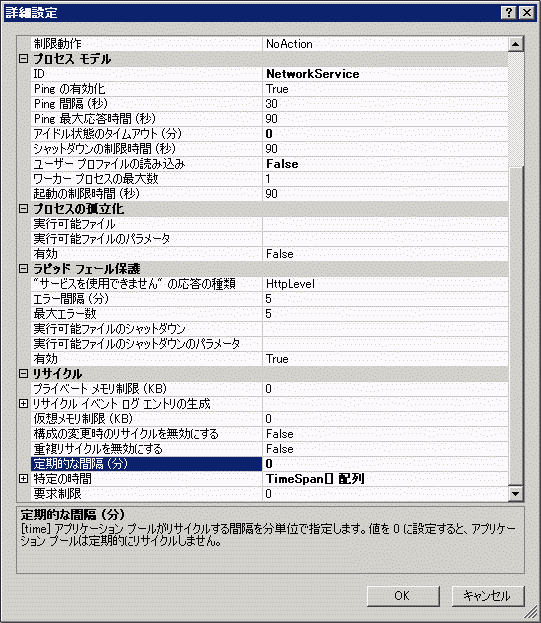Select Ping の有効化 property
Screen dimensions: 541x623
[x=147, y=89]
